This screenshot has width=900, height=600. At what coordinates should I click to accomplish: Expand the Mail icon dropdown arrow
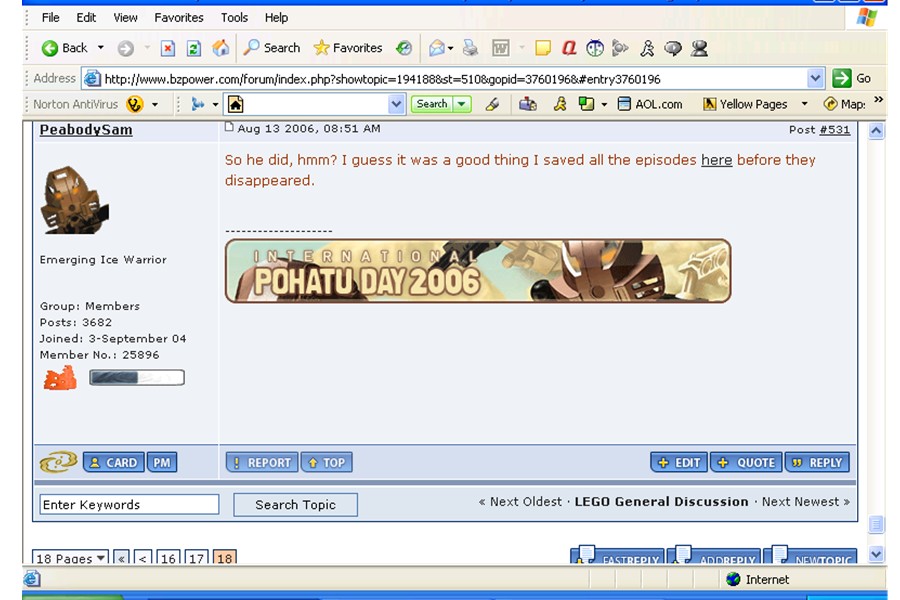pyautogui.click(x=451, y=48)
